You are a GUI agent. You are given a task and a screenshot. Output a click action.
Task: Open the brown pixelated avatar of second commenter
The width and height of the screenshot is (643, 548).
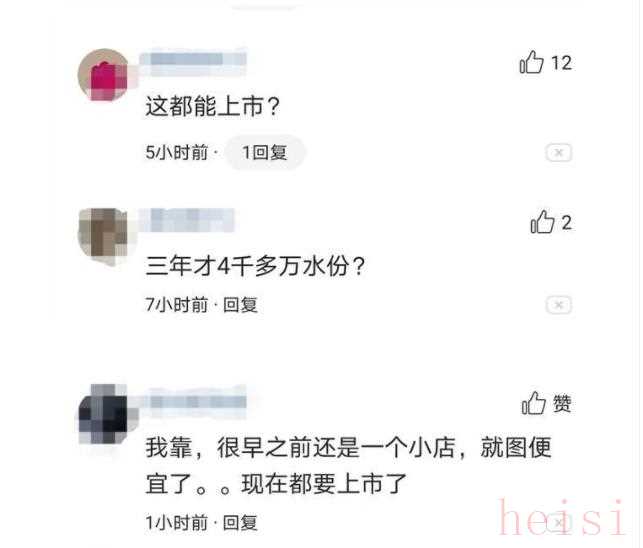[103, 236]
